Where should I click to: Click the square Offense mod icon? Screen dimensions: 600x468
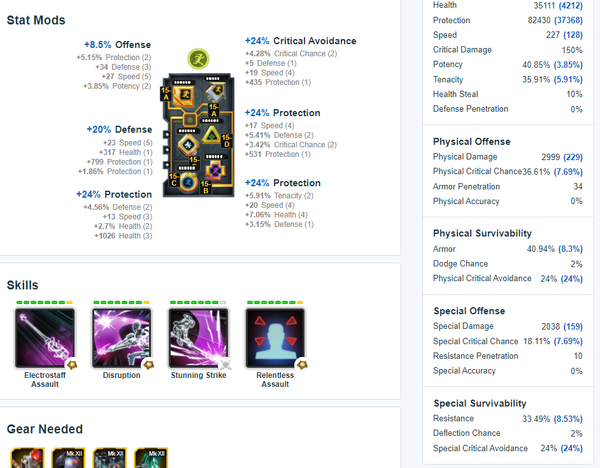[183, 96]
